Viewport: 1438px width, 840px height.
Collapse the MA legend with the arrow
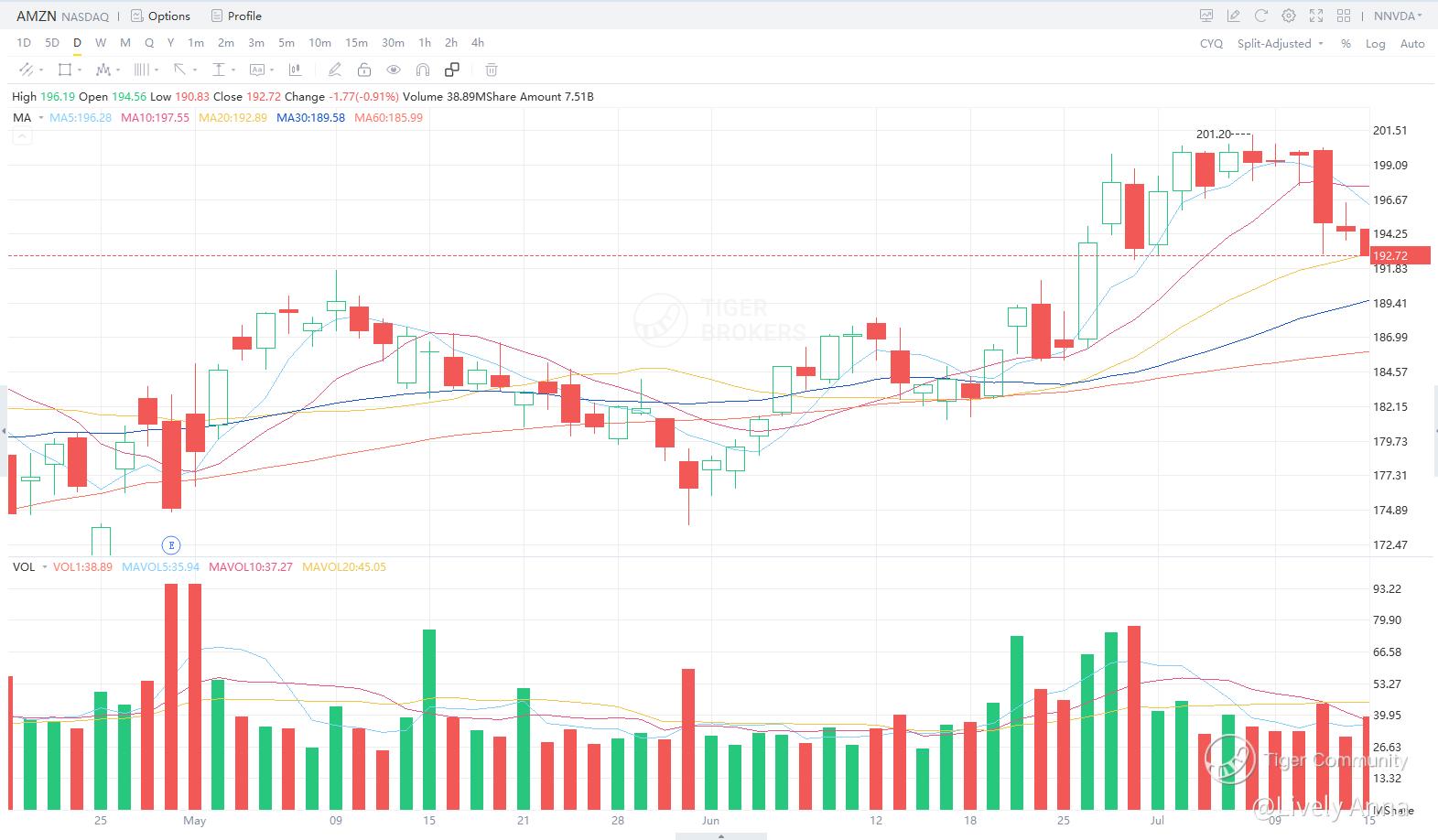tap(22, 137)
